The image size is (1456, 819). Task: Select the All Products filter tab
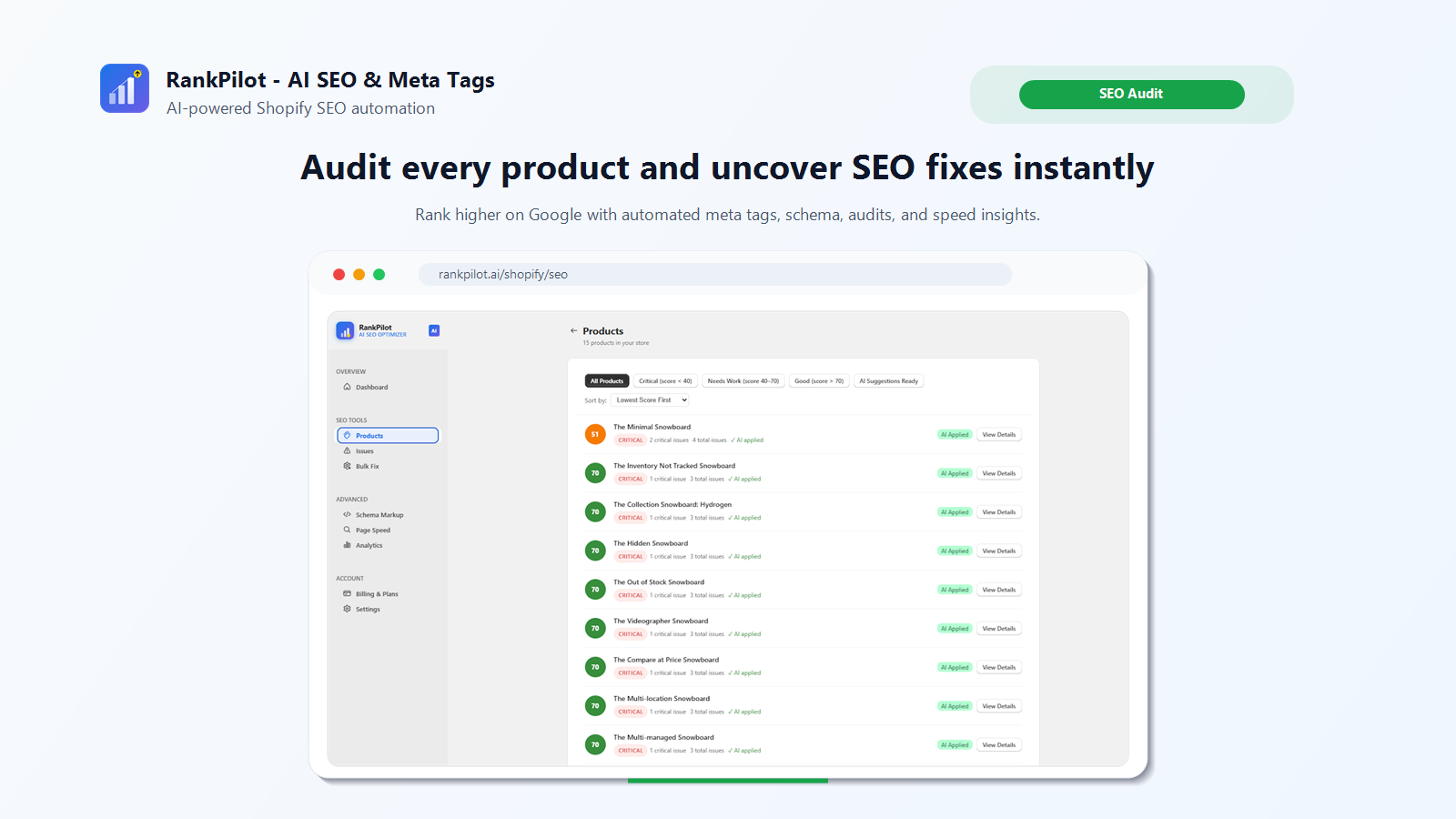[607, 381]
